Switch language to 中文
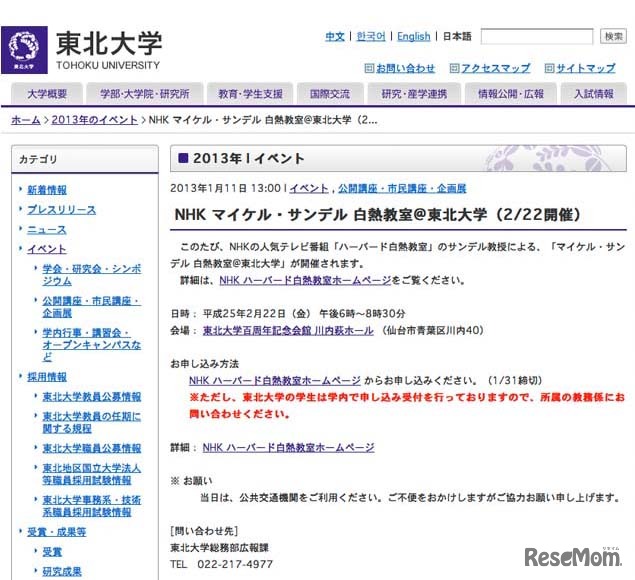Image resolution: width=635 pixels, height=580 pixels. click(335, 36)
